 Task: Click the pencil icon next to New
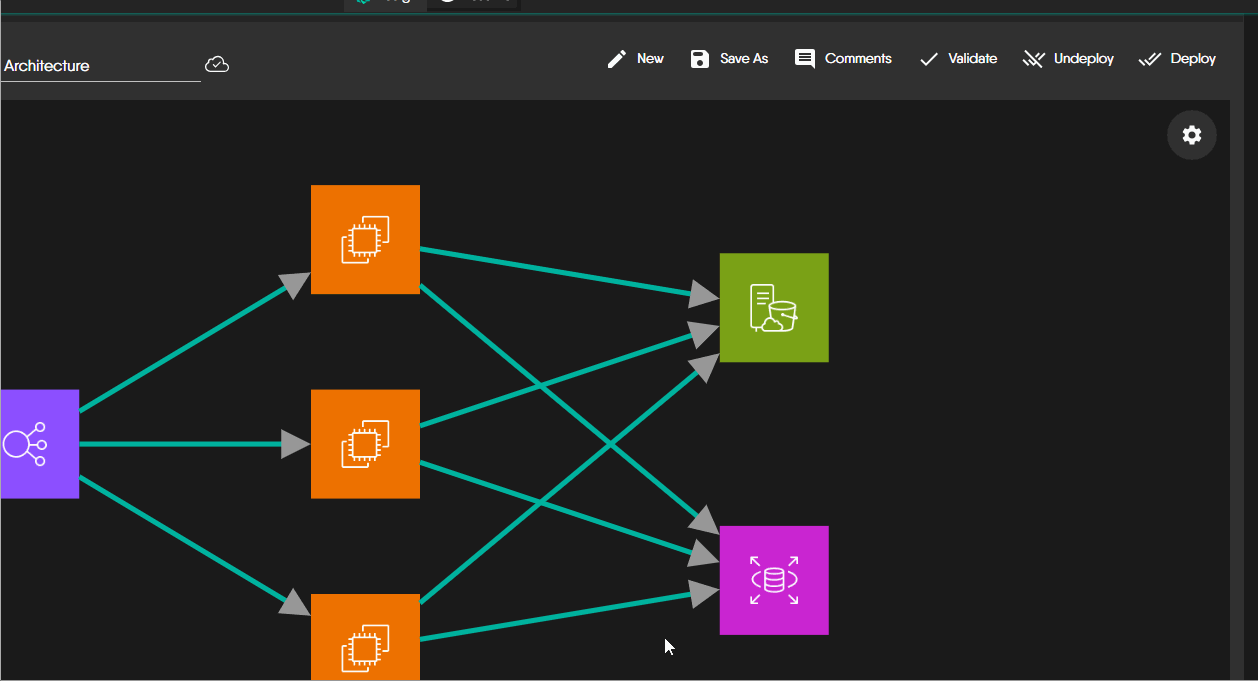[x=616, y=58]
